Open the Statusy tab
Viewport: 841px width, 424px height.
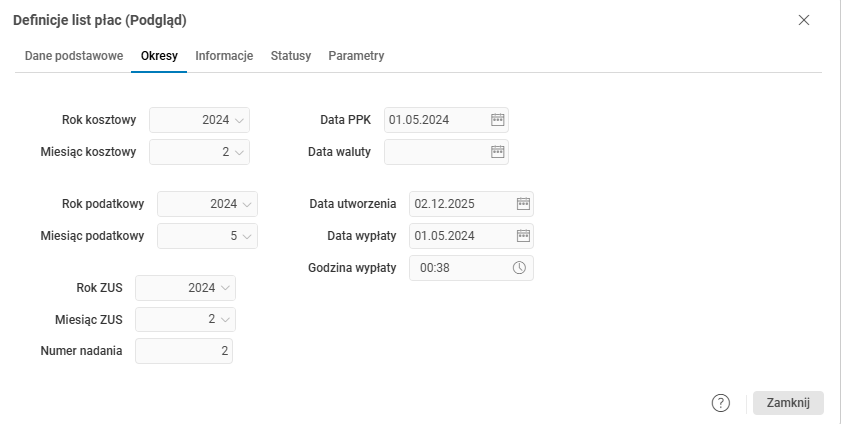click(291, 56)
